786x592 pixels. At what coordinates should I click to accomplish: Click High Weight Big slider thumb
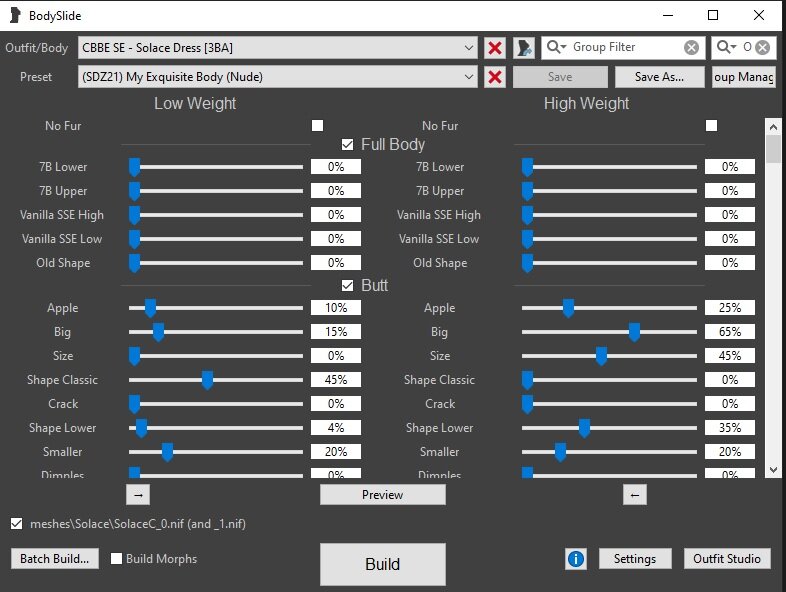pyautogui.click(x=634, y=332)
